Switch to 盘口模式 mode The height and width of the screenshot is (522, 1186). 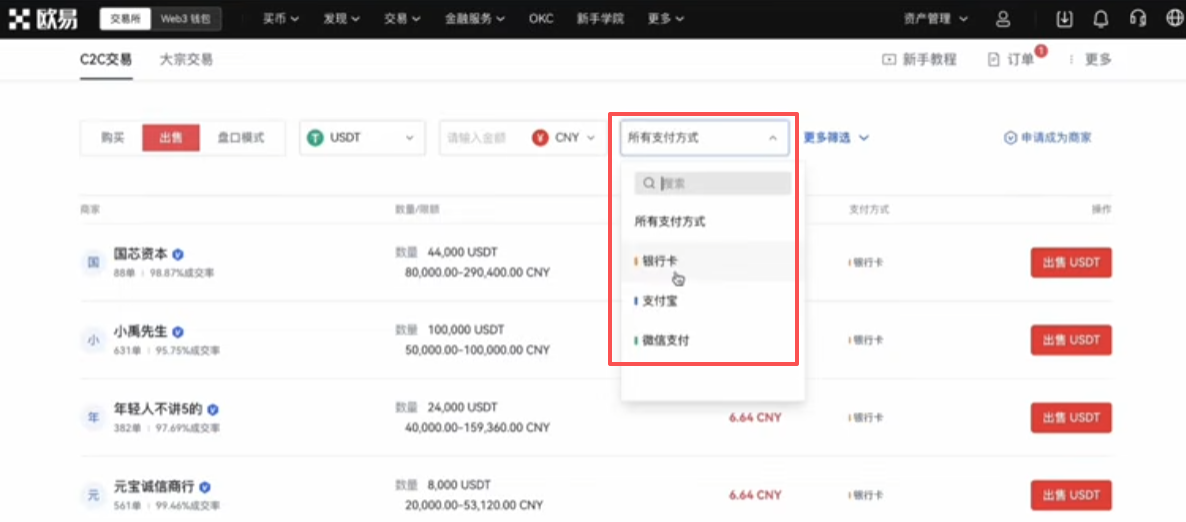pyautogui.click(x=241, y=138)
